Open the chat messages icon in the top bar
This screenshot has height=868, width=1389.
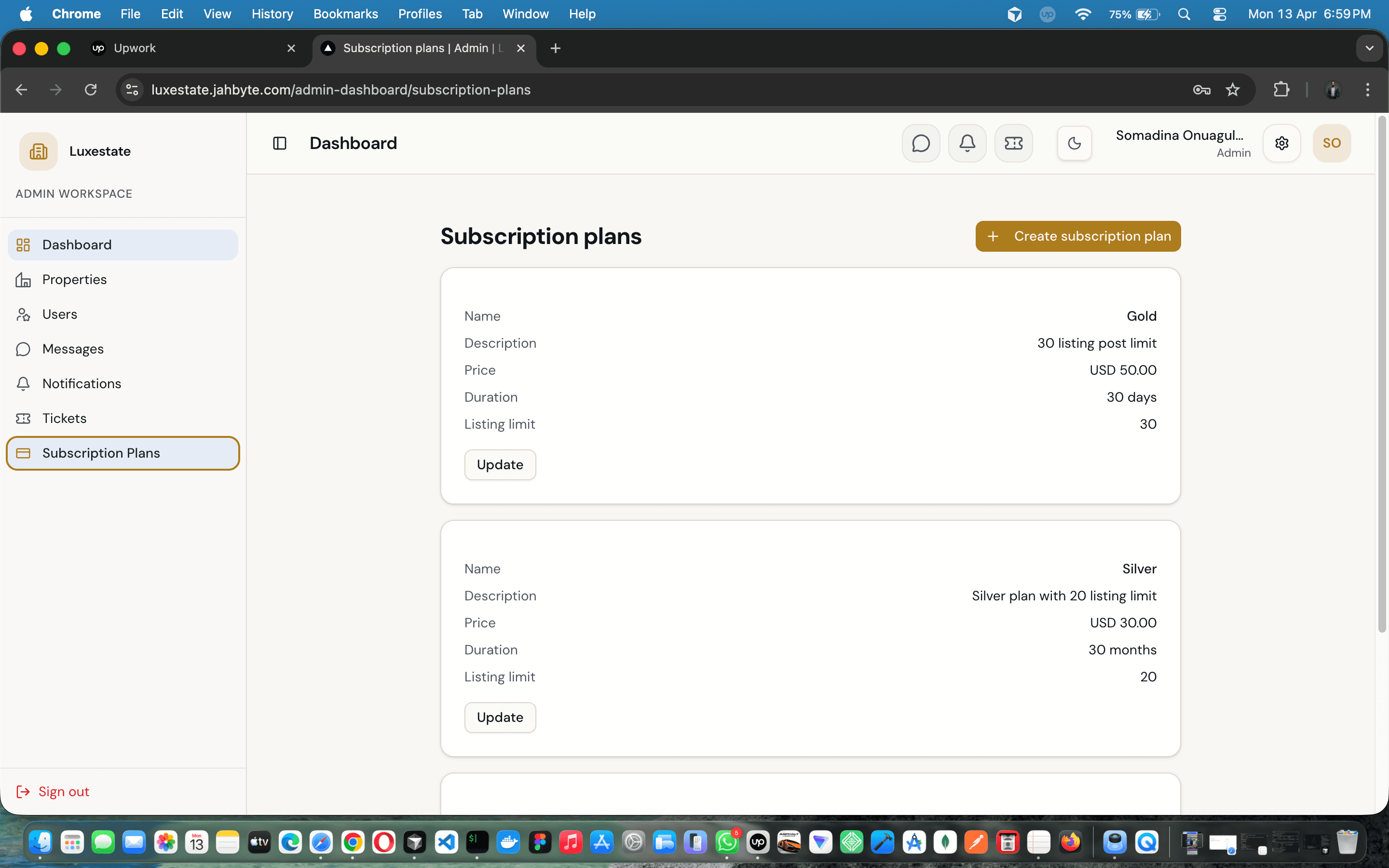(921, 143)
